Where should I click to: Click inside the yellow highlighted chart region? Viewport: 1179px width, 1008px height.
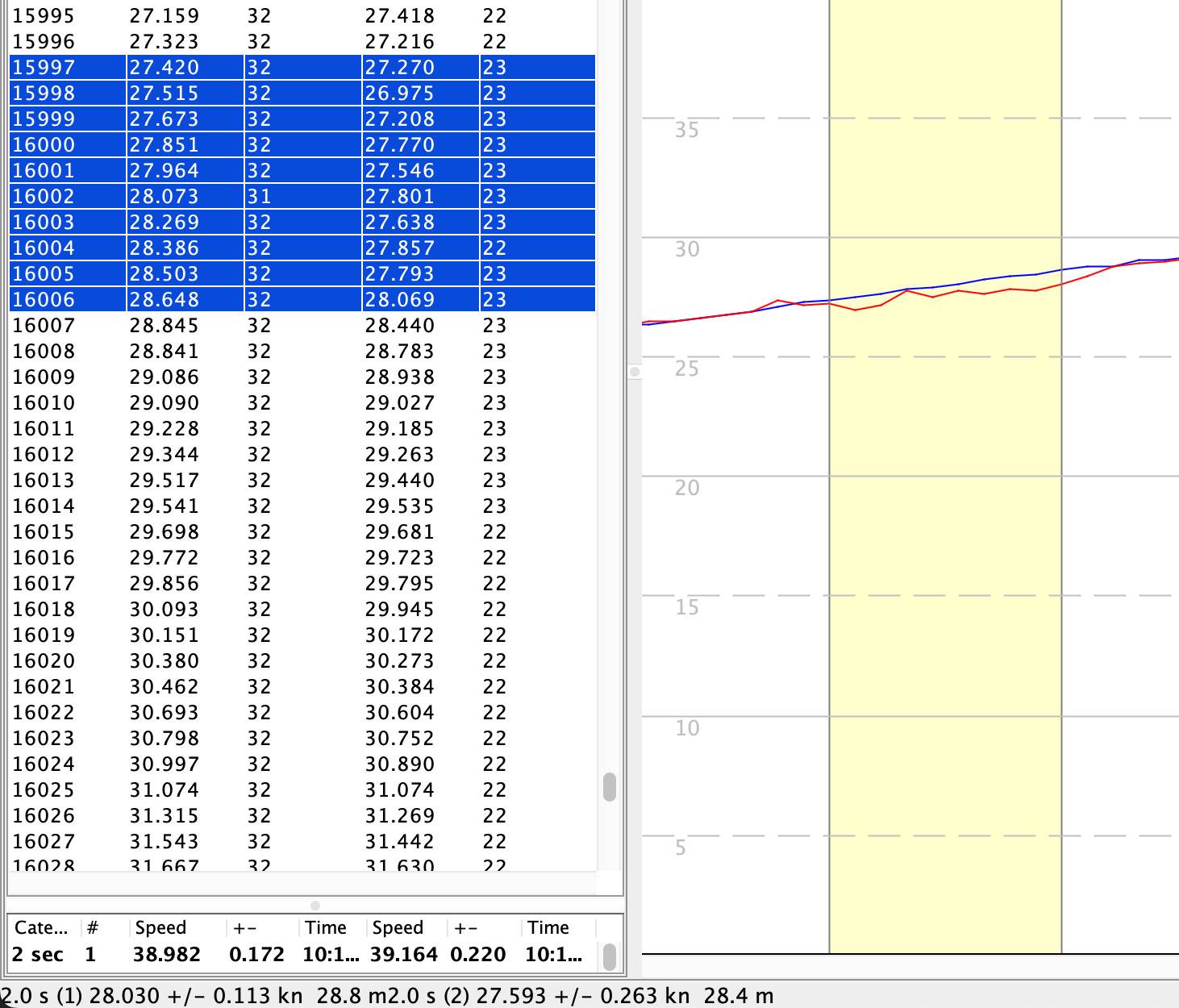pos(945,564)
